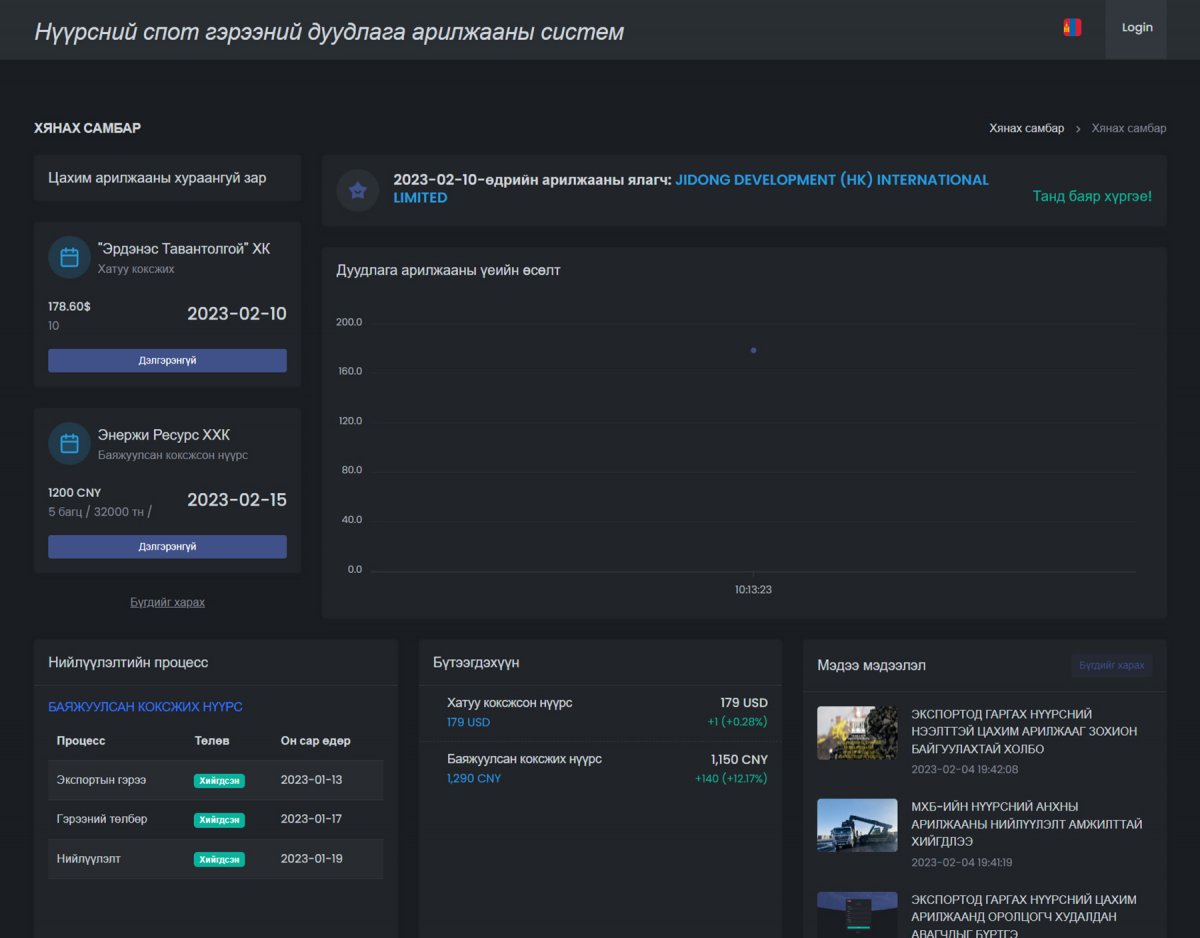Open JIDONG DEVELOPMENT (HK) INTERNATIONAL LIMITED link
1200x938 pixels.
831,180
